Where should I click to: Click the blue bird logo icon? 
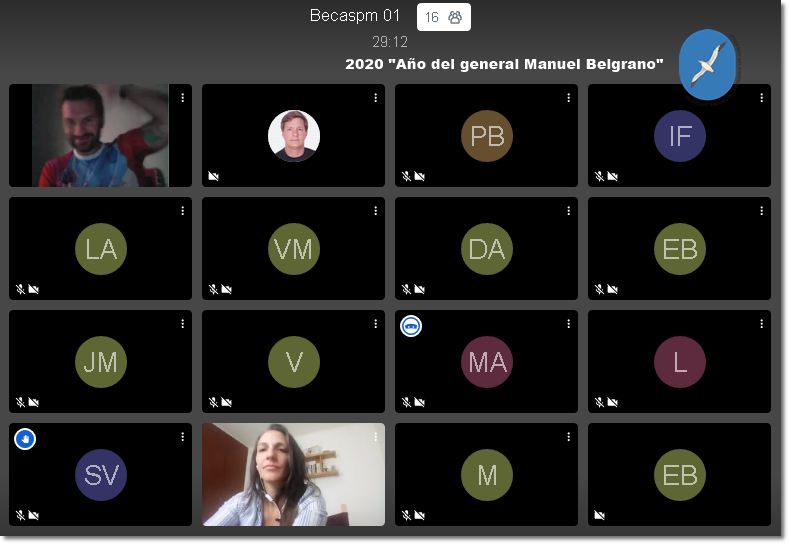tap(707, 65)
